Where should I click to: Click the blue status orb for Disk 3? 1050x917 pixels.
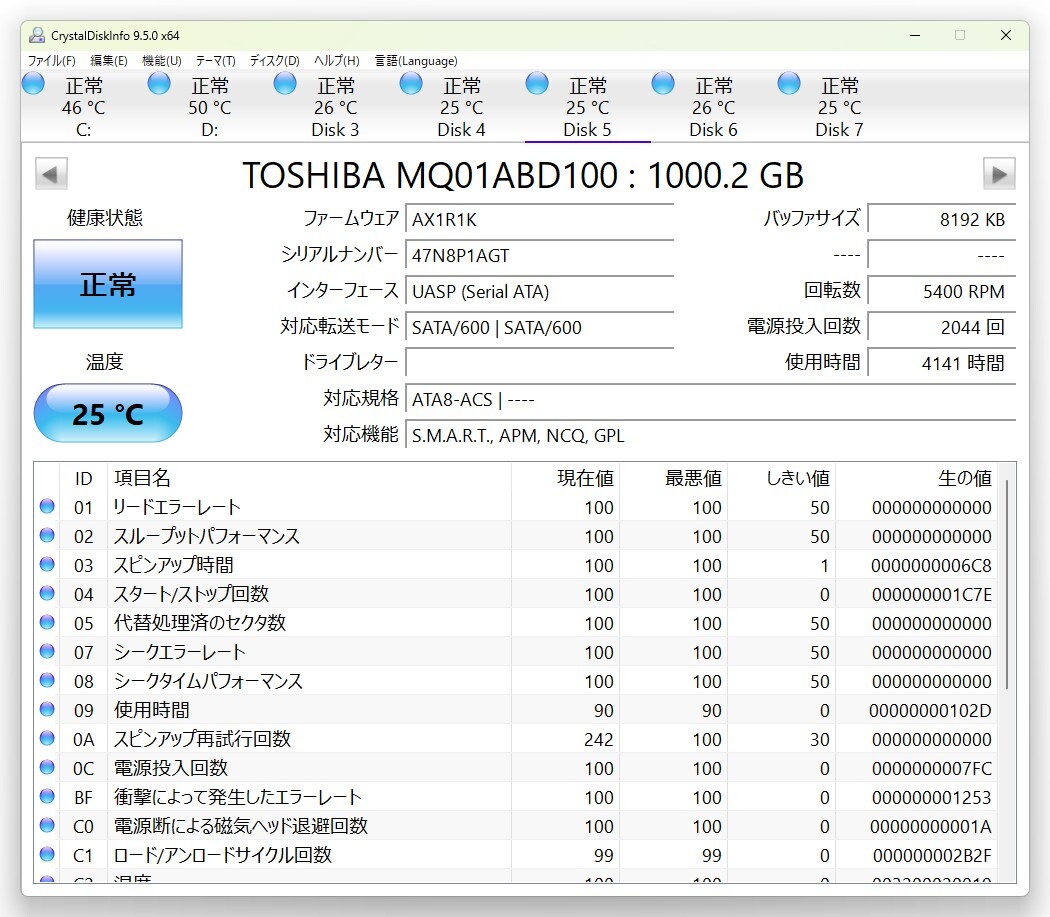click(x=285, y=84)
